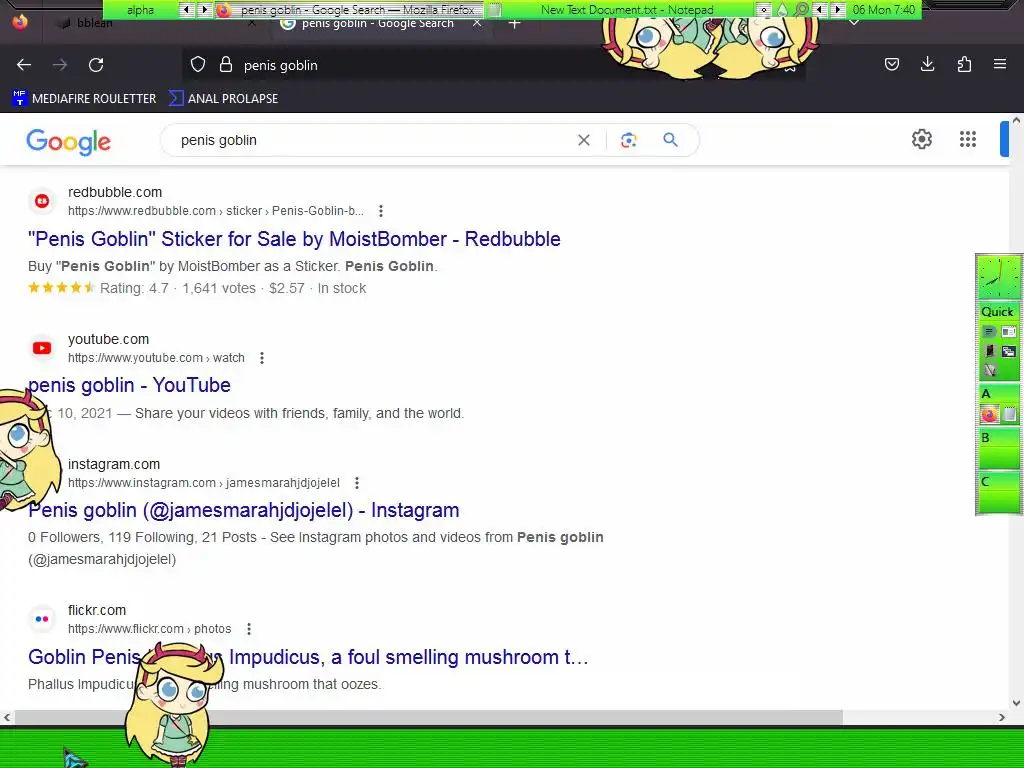Go back with the browser back arrow
1024x768 pixels.
pos(24,65)
